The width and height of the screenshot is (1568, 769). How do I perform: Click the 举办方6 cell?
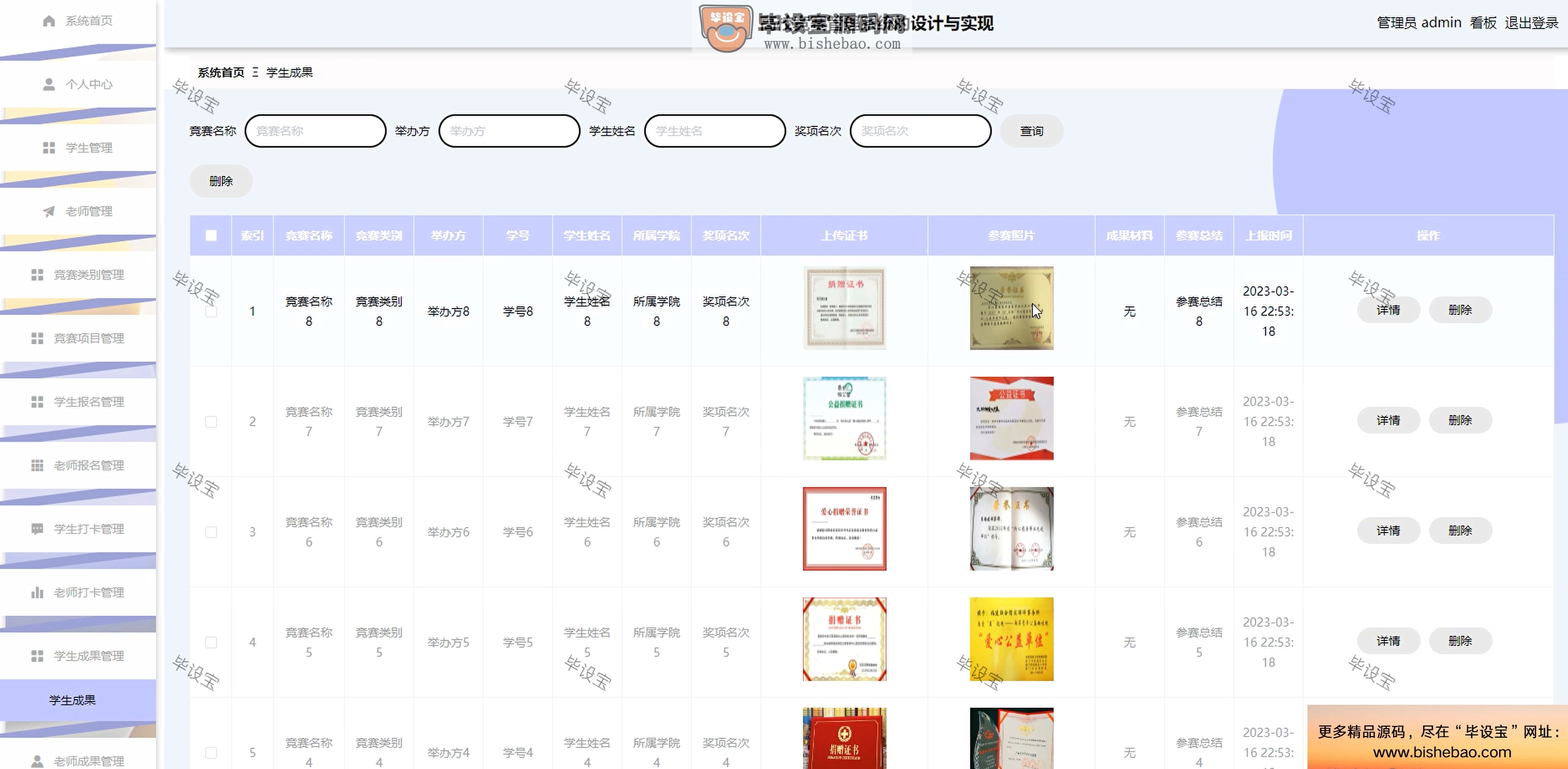(x=448, y=533)
